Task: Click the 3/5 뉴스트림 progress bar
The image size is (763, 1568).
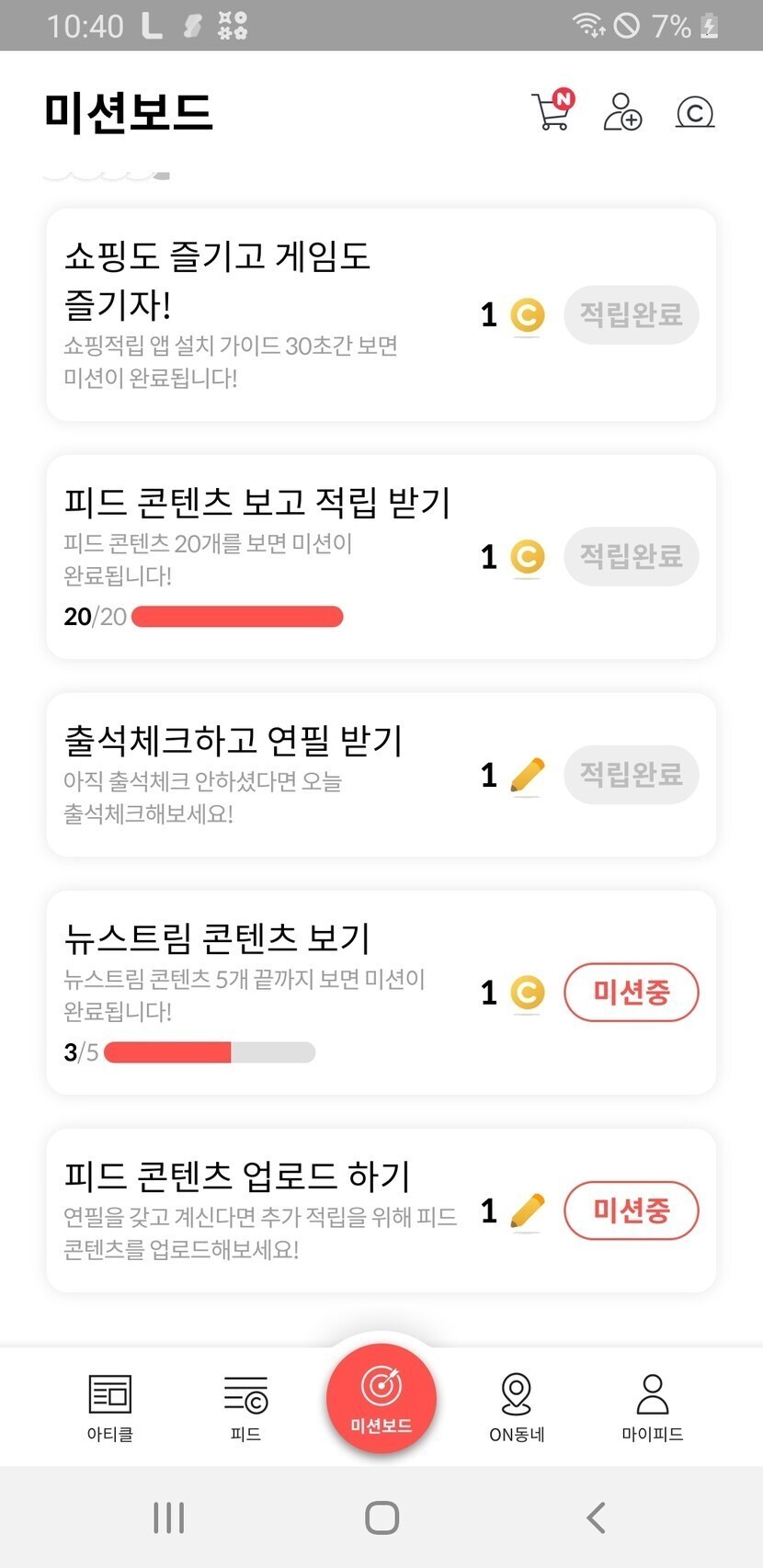Action: pos(210,1052)
